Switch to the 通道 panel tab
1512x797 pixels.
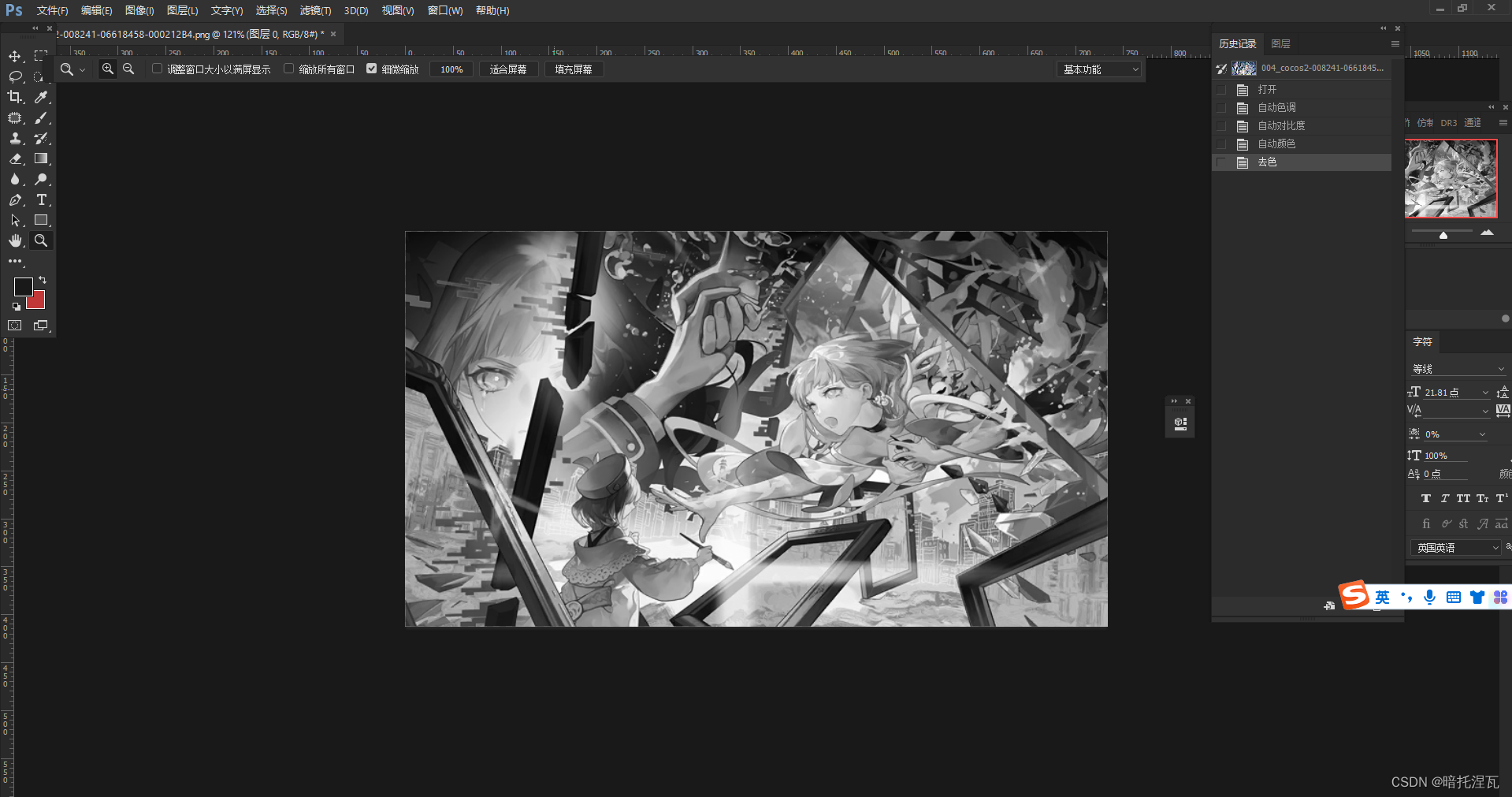[1473, 123]
